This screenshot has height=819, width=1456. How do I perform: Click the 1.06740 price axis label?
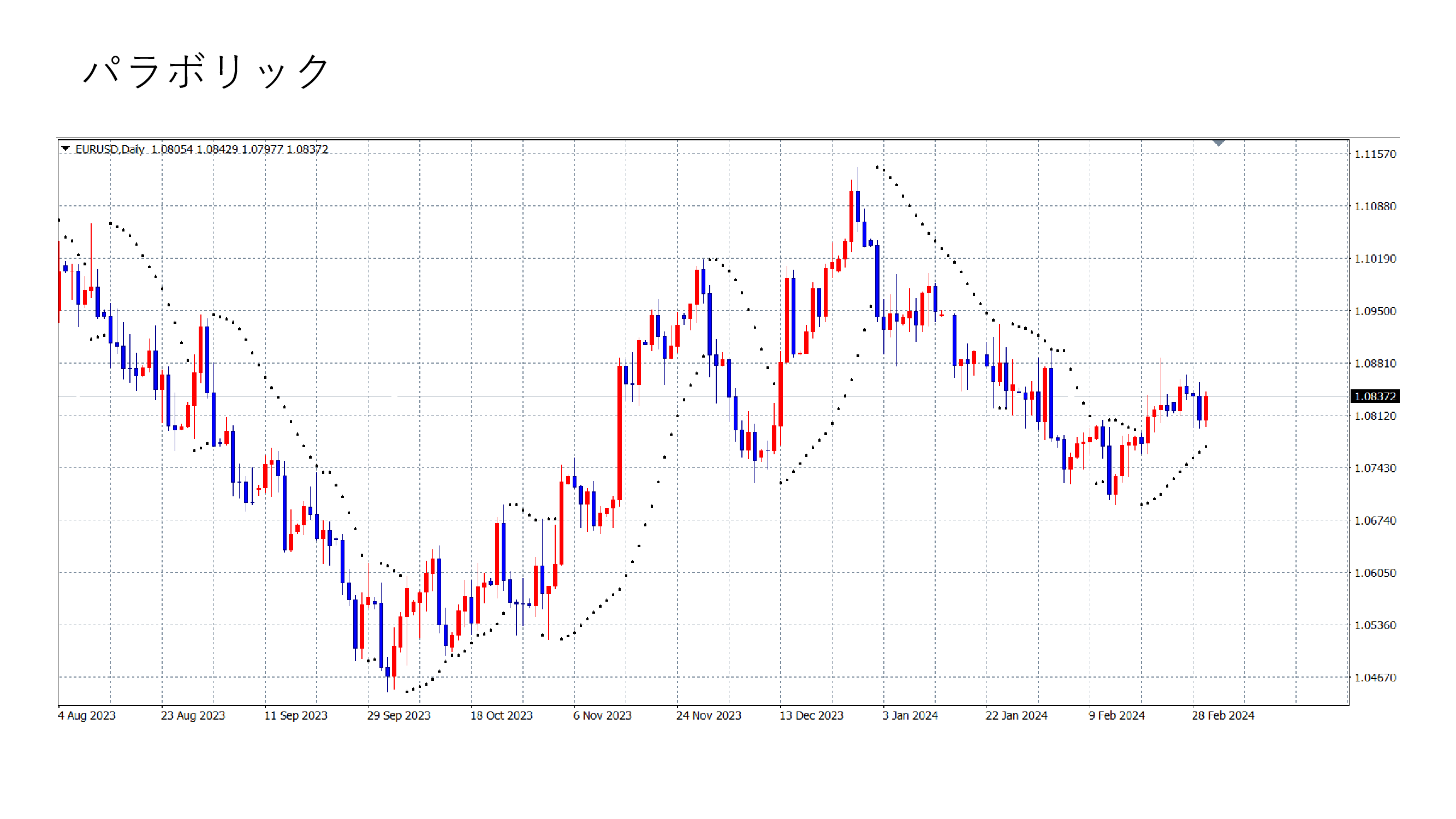1375,520
